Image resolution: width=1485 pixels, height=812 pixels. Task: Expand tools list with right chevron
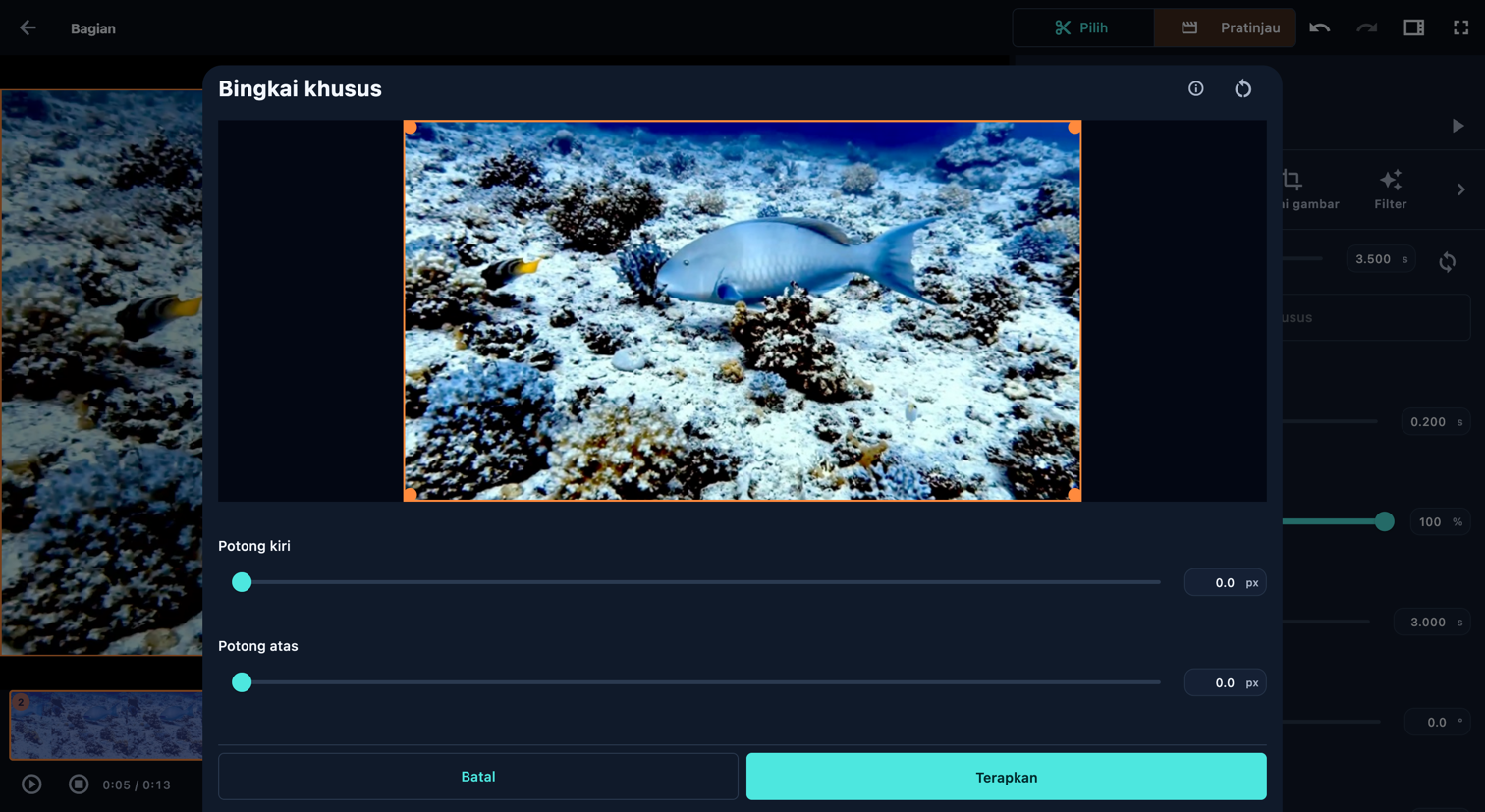(x=1460, y=189)
